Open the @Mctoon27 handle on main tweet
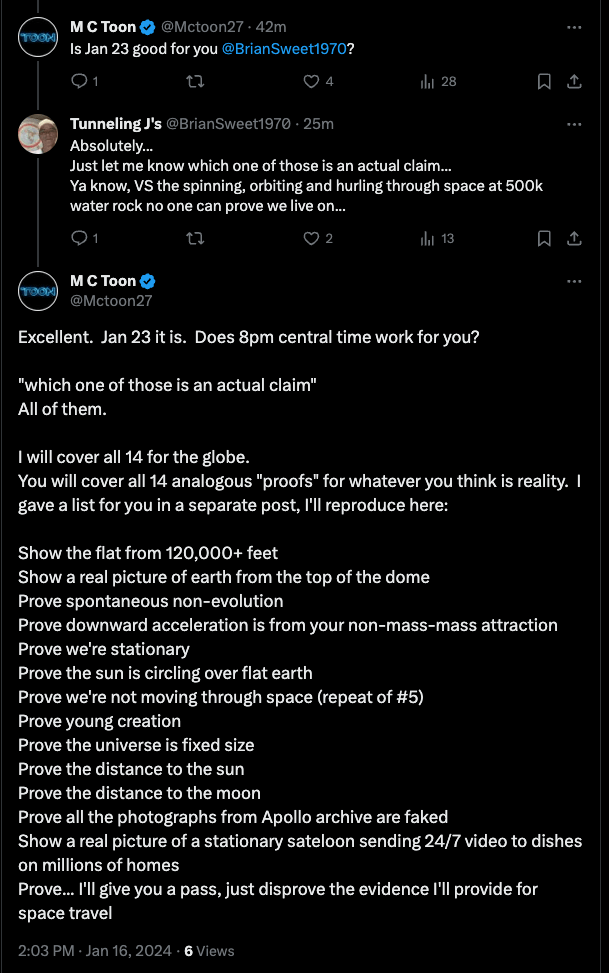 [x=111, y=300]
